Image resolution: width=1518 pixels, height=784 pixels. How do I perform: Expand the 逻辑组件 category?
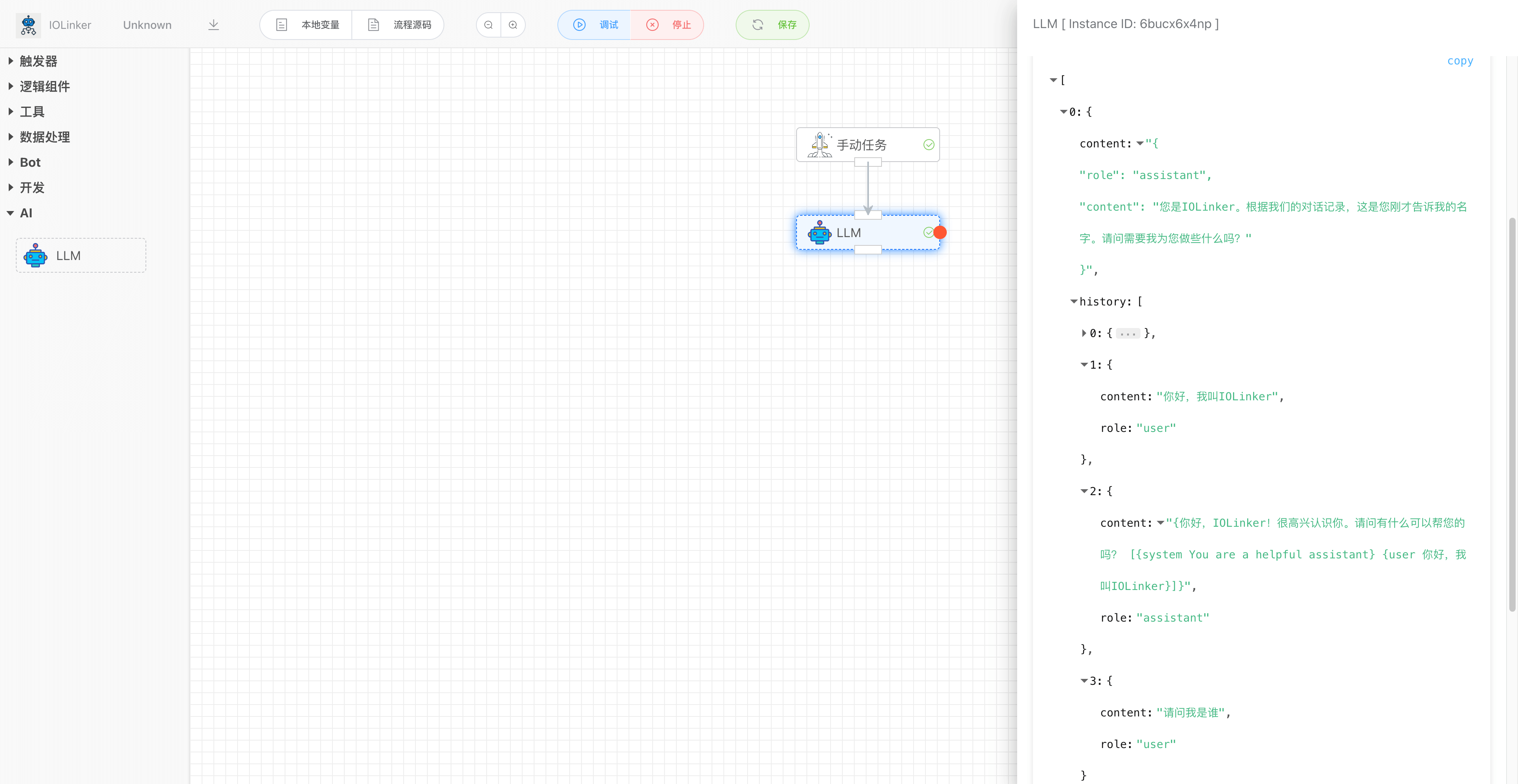pos(44,87)
